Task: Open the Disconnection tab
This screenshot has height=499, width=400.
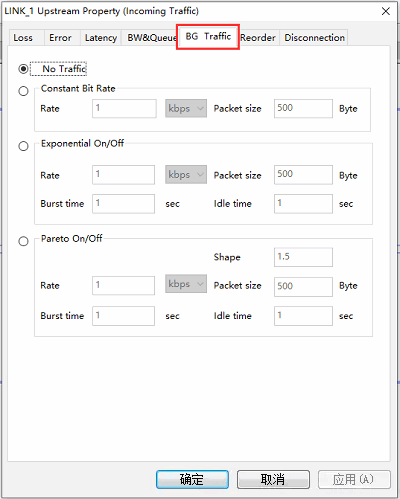Action: tap(314, 38)
